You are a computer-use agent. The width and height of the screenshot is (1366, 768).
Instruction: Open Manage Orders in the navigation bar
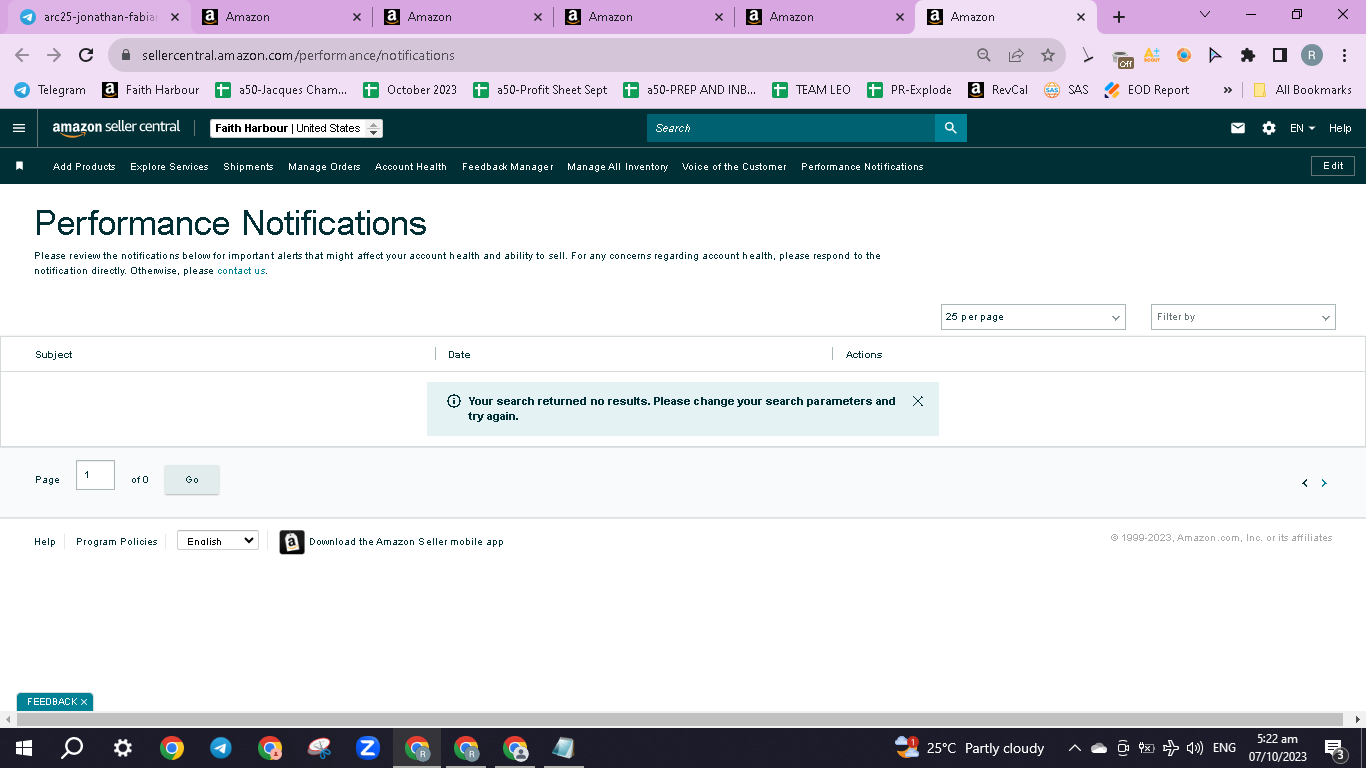point(324,167)
